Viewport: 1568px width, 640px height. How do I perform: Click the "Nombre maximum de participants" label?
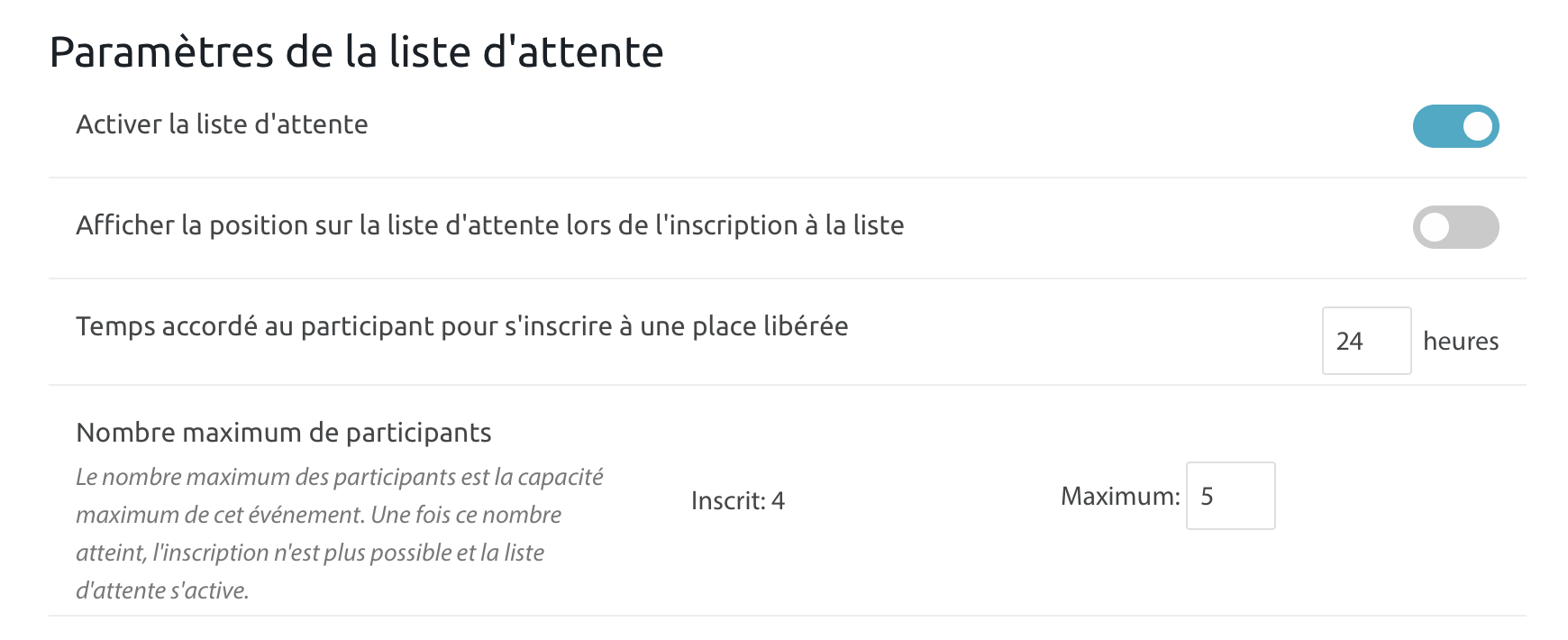coord(284,433)
